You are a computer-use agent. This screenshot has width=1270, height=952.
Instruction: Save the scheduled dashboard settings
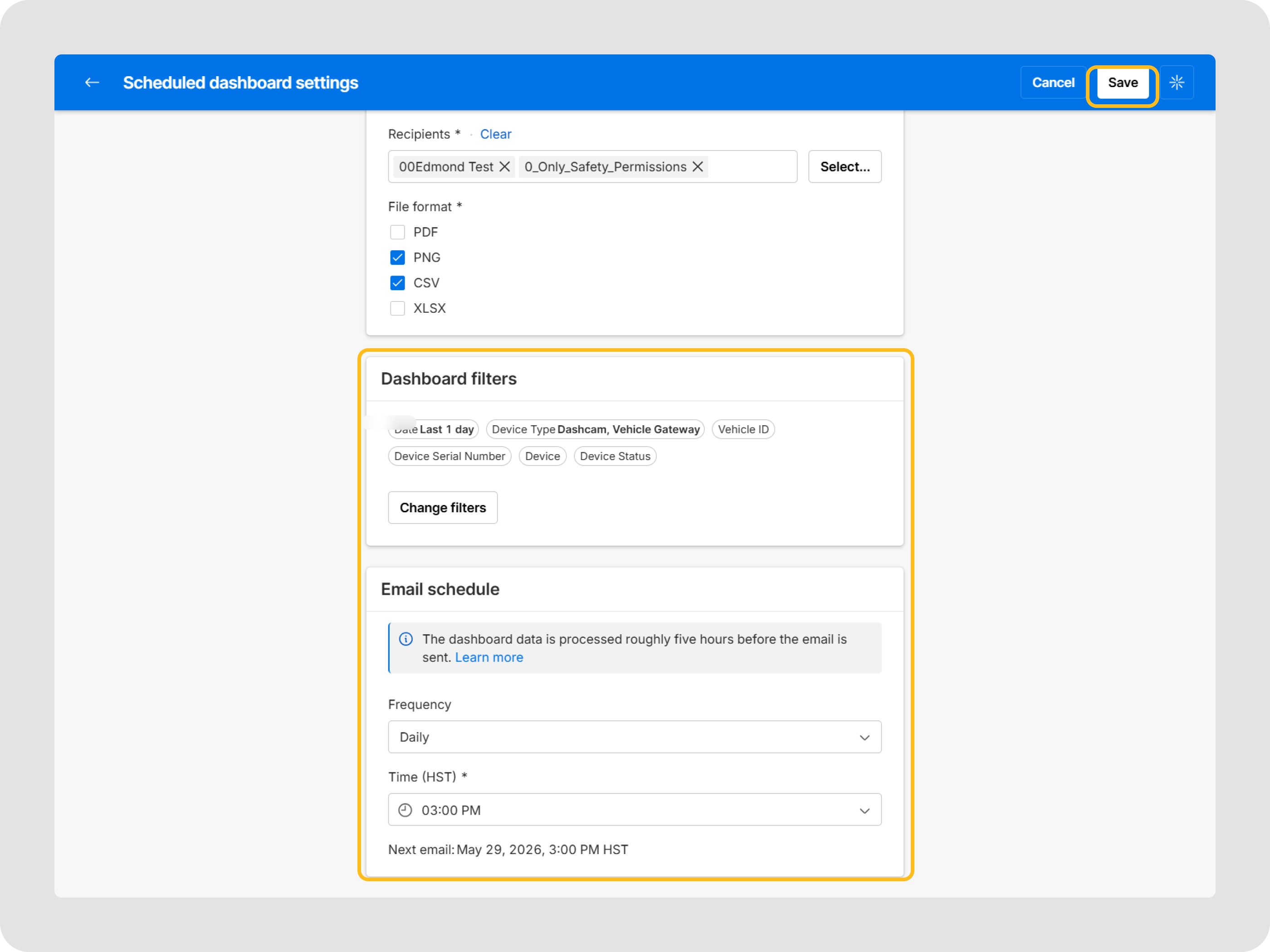(1123, 83)
